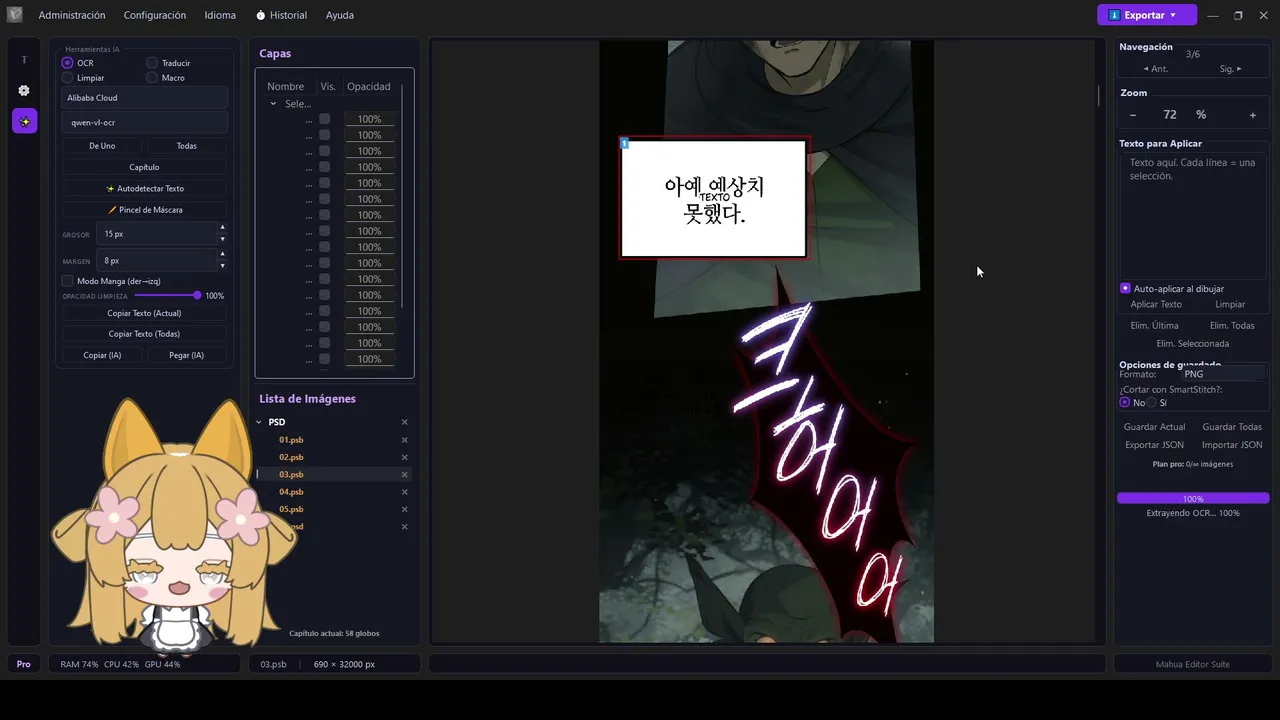The height and width of the screenshot is (720, 1280).
Task: Click the OCR extraction progress bar
Action: coord(1193,498)
